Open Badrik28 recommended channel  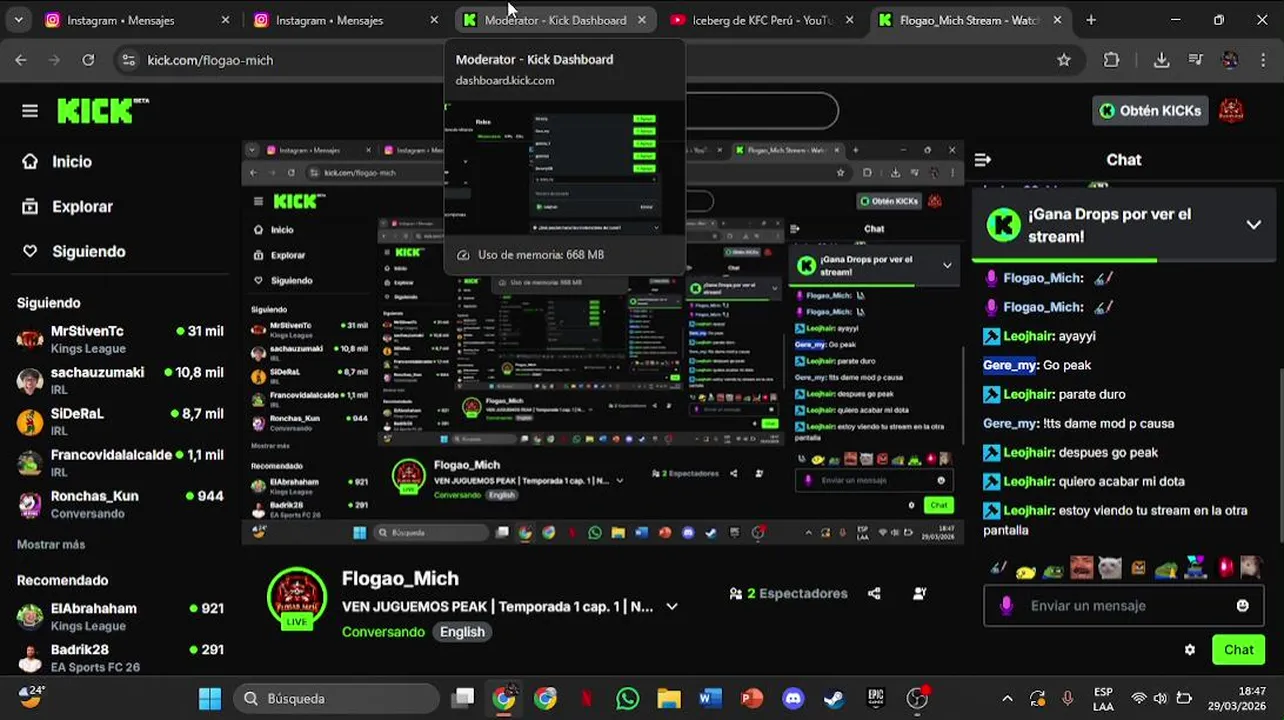(x=120, y=657)
